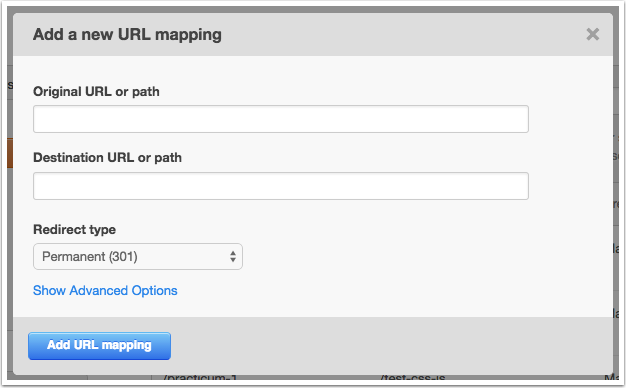Click the Add URL mapping button
Viewport: 626px width, 388px height.
tap(99, 346)
